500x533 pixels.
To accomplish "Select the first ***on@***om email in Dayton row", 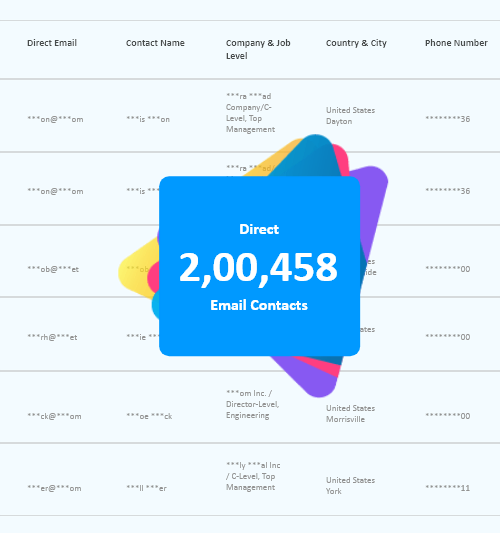I will point(55,119).
